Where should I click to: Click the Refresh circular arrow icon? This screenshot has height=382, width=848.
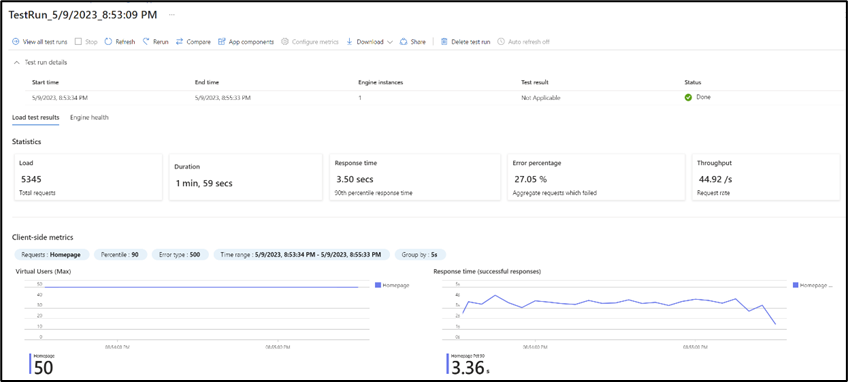pyautogui.click(x=108, y=42)
